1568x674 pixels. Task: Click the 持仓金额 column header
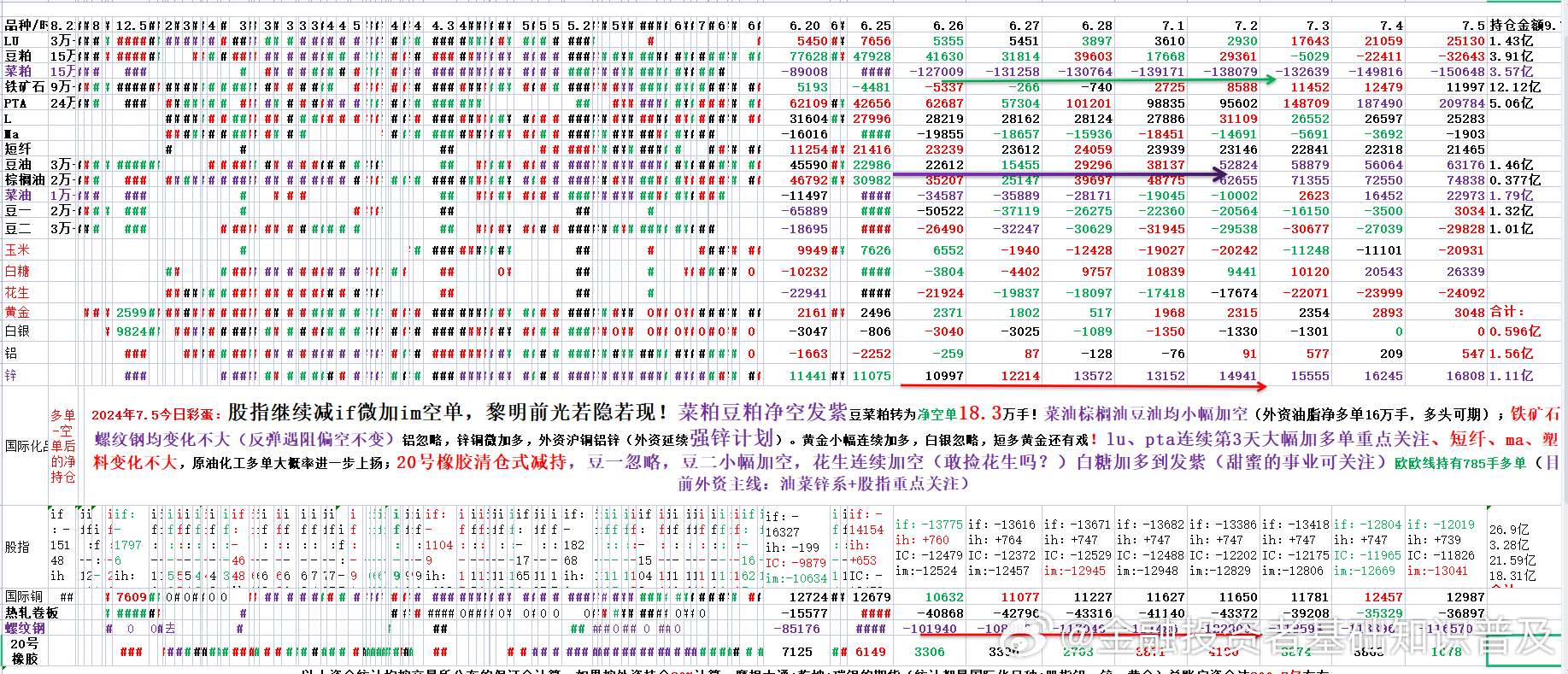[x=1525, y=26]
